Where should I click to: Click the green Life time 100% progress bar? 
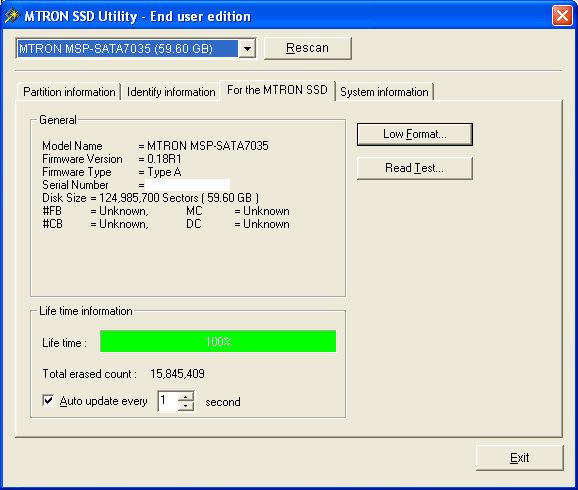pos(218,341)
